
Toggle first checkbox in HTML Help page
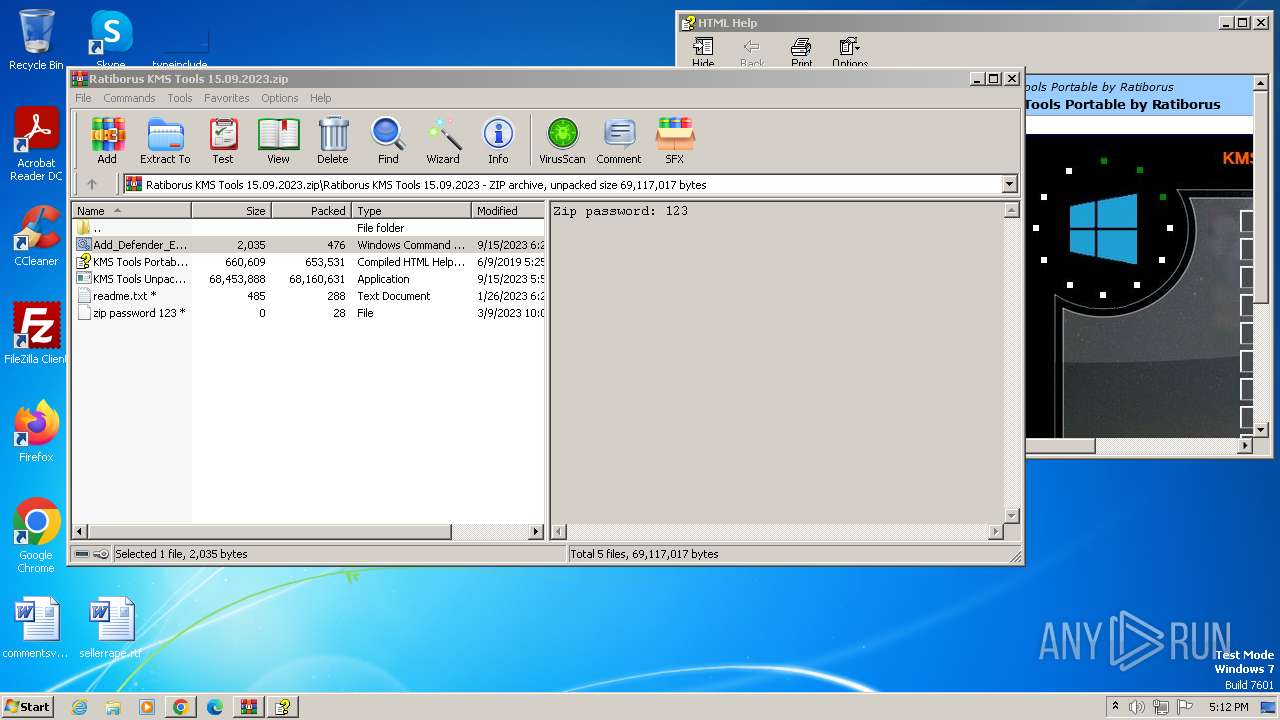click(1246, 221)
